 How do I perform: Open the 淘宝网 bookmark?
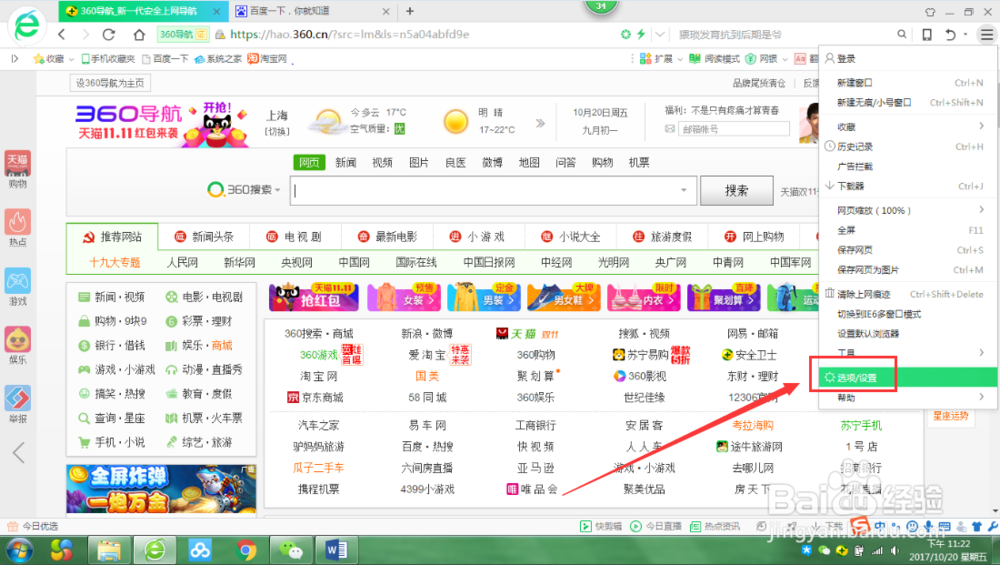(x=267, y=59)
